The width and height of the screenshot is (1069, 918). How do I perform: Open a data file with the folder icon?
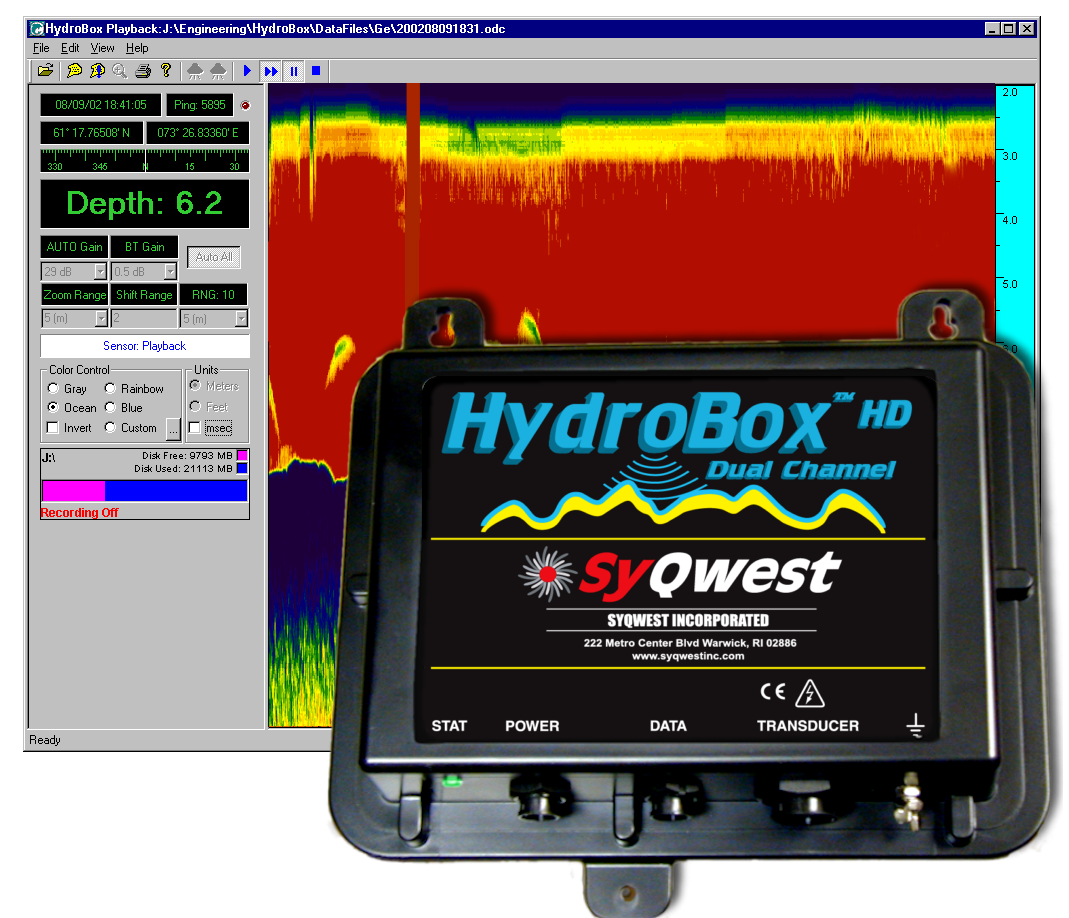pos(46,70)
